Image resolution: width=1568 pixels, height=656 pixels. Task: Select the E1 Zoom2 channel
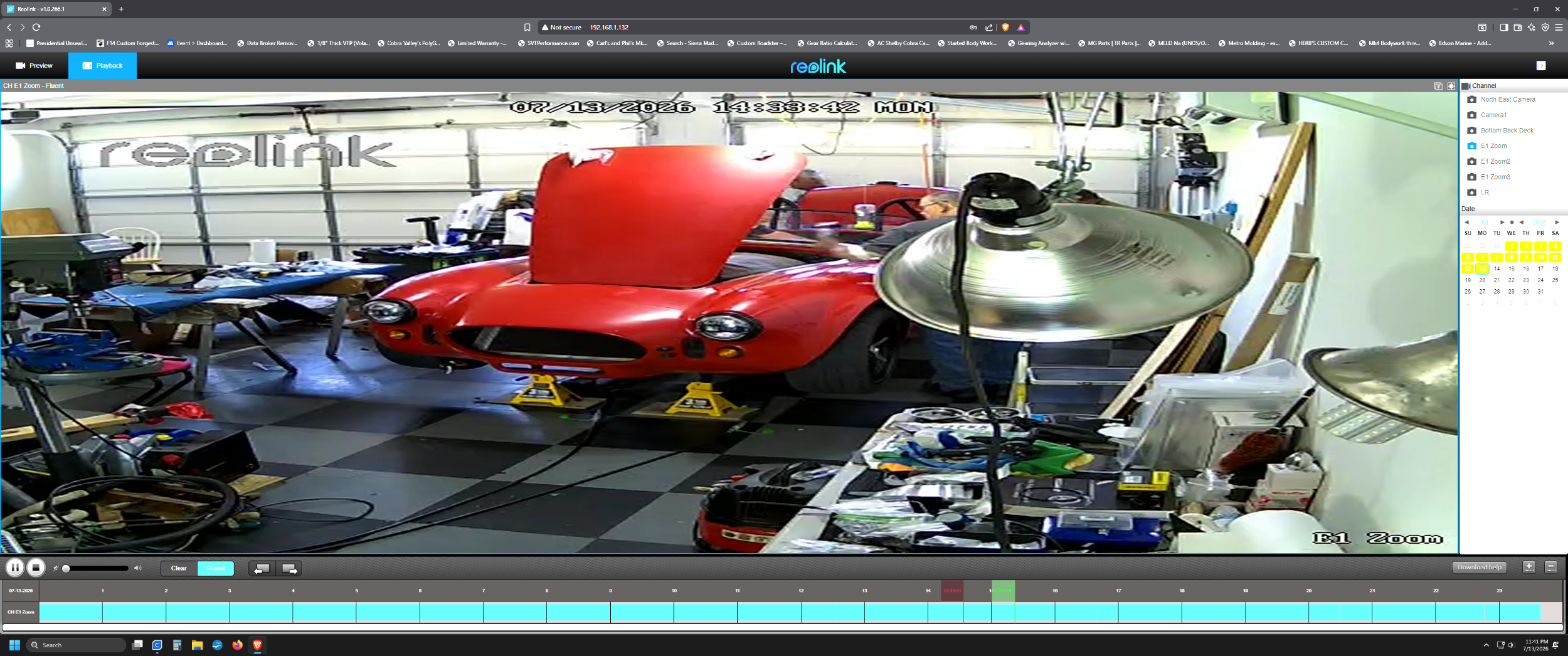[1495, 161]
